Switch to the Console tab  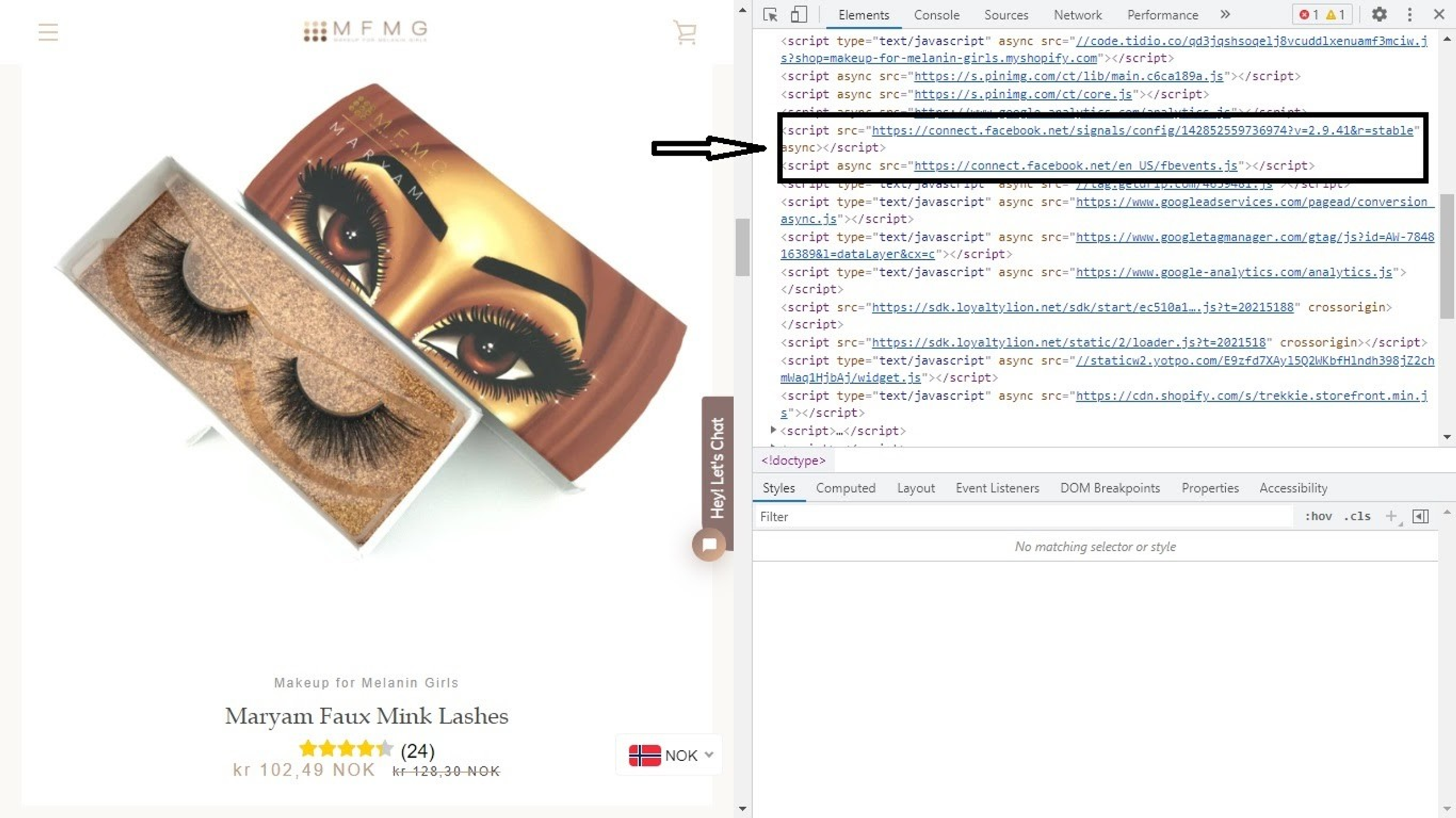936,15
